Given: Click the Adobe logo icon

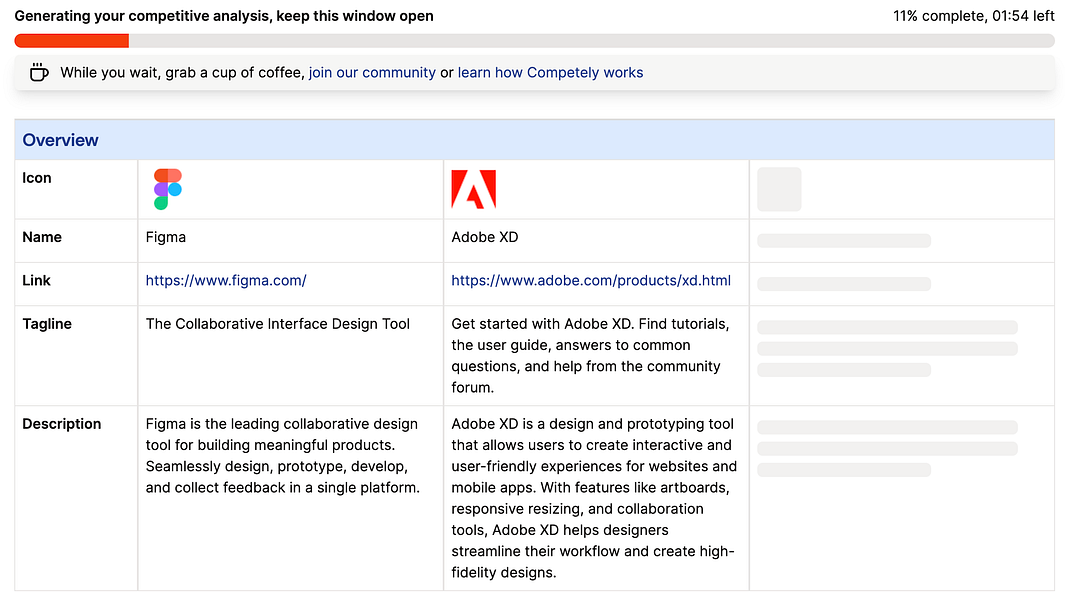Looking at the screenshot, I should point(473,189).
